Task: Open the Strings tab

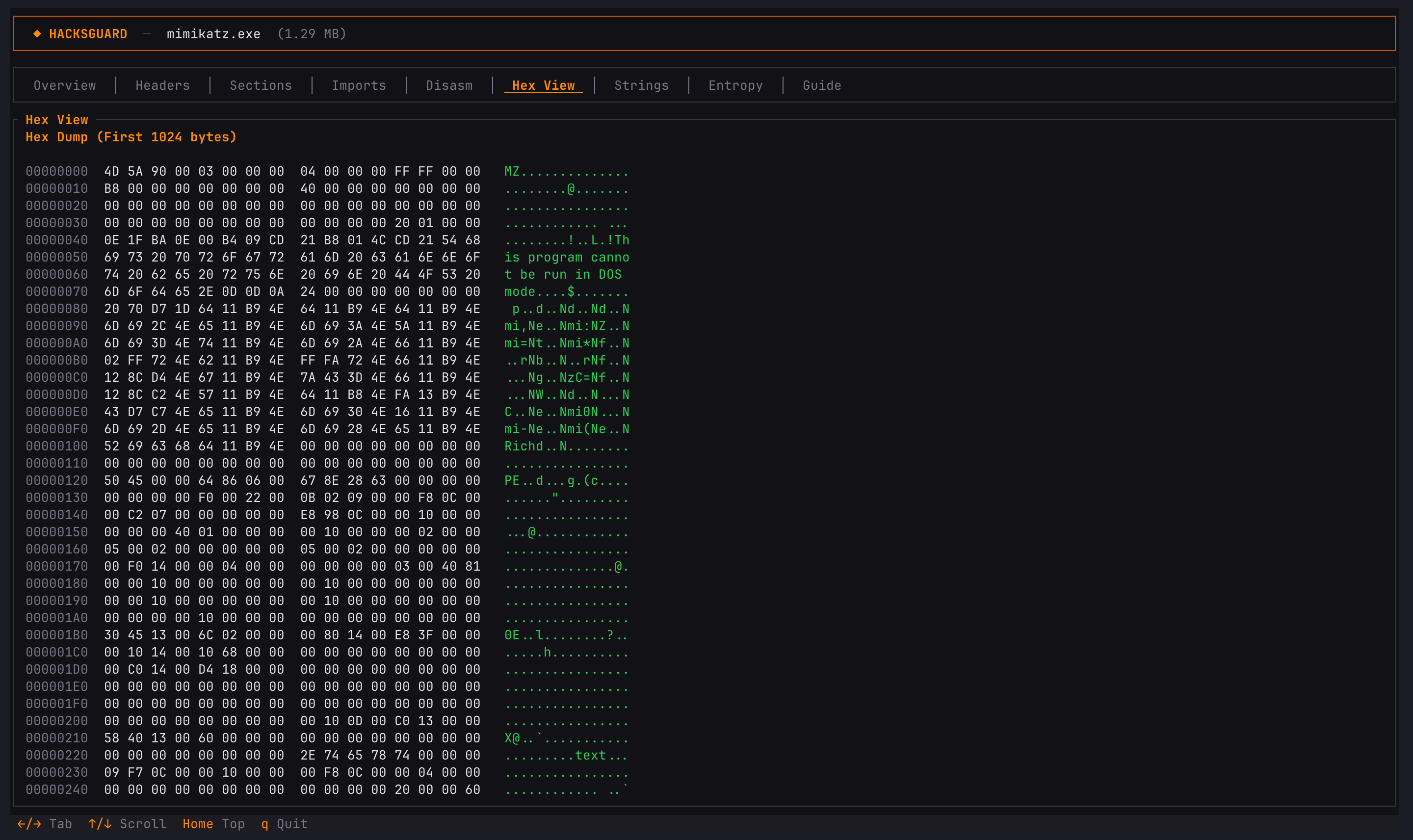Action: click(x=641, y=85)
